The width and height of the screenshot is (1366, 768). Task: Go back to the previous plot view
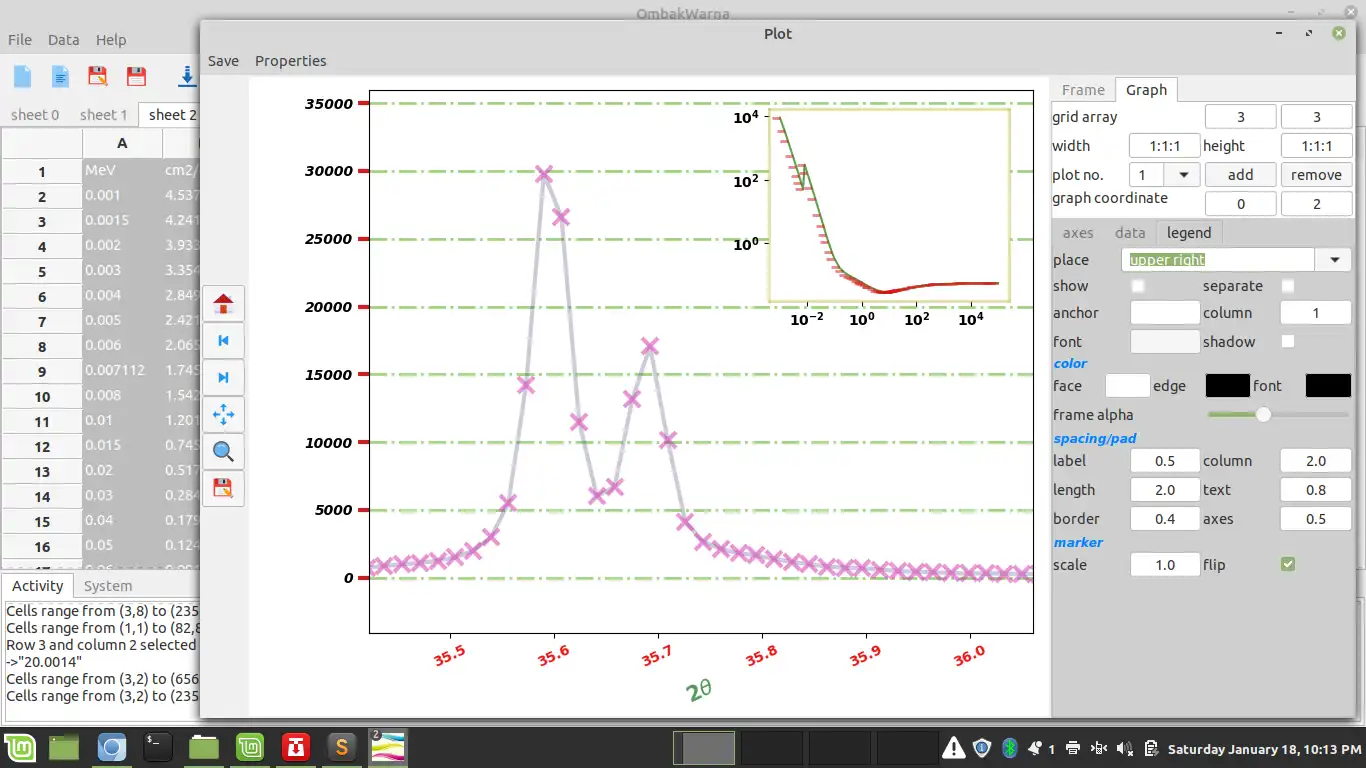(x=223, y=340)
